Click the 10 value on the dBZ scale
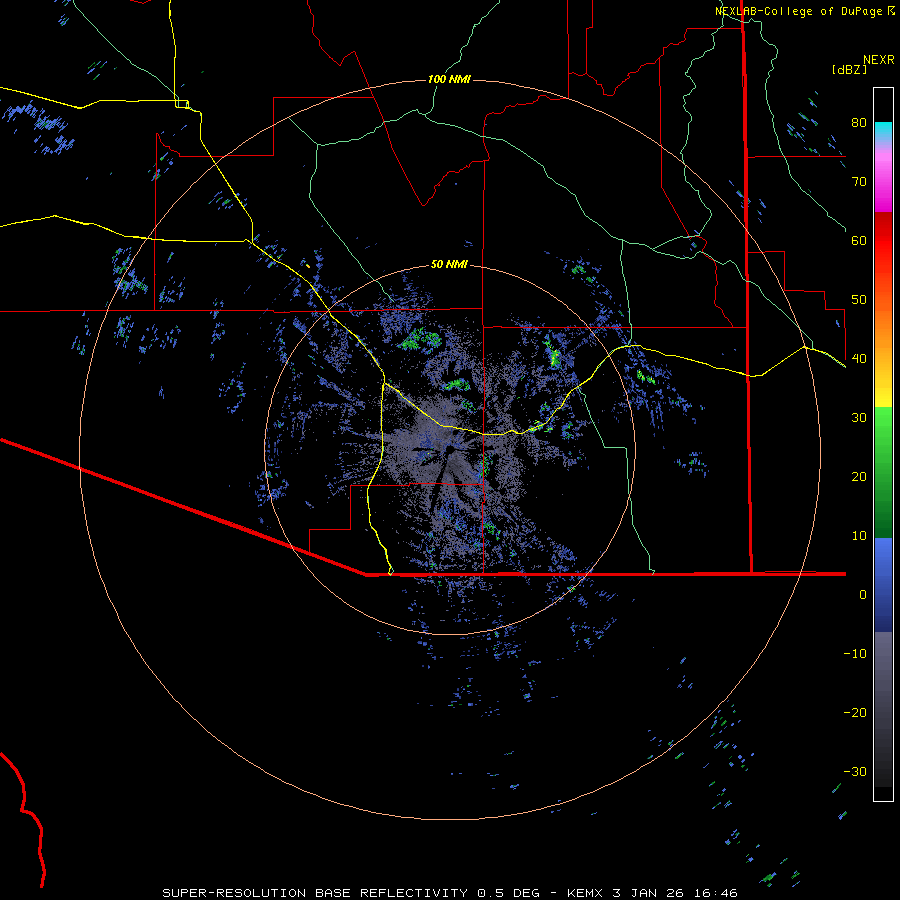Image resolution: width=900 pixels, height=900 pixels. pos(859,536)
